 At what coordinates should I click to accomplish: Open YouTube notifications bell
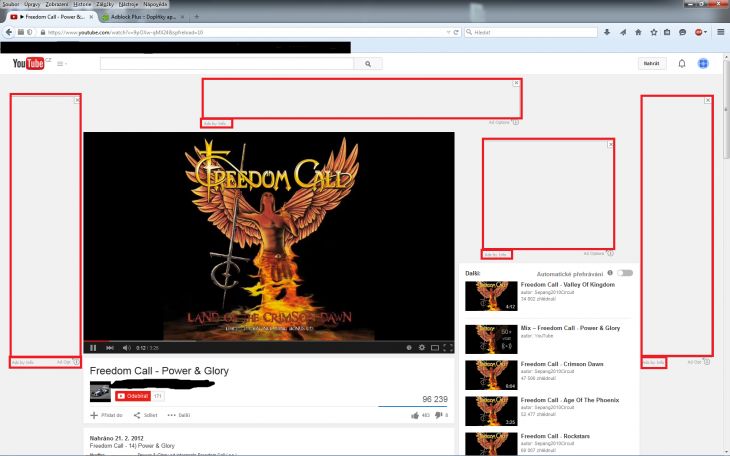682,63
